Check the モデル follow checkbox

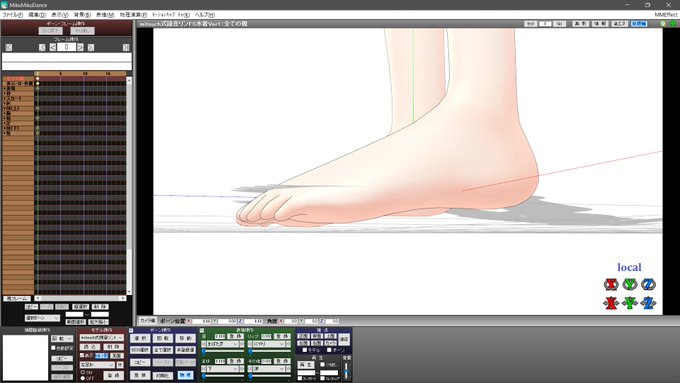pos(304,350)
